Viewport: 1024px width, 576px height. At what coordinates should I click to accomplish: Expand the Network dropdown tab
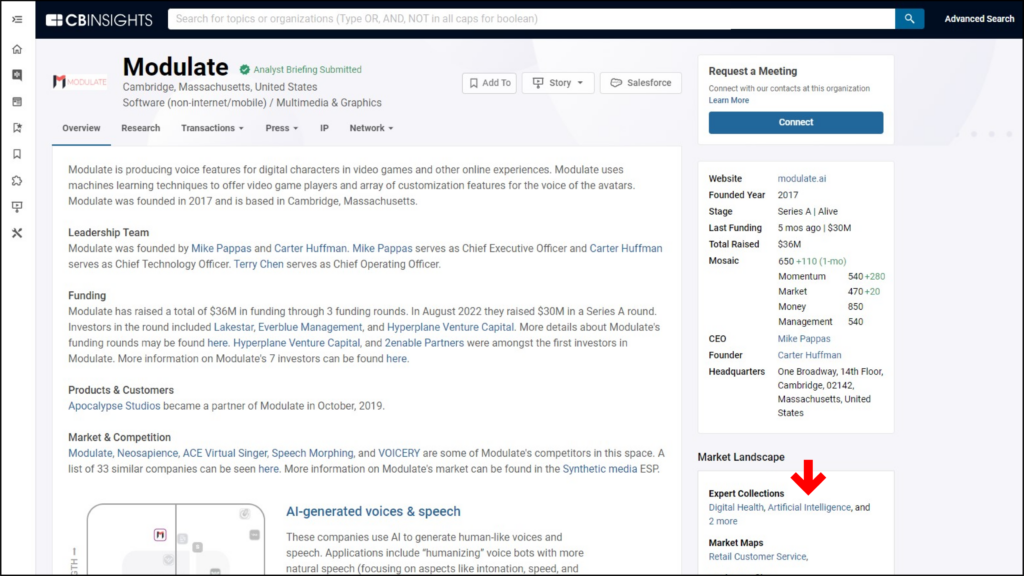(x=371, y=128)
